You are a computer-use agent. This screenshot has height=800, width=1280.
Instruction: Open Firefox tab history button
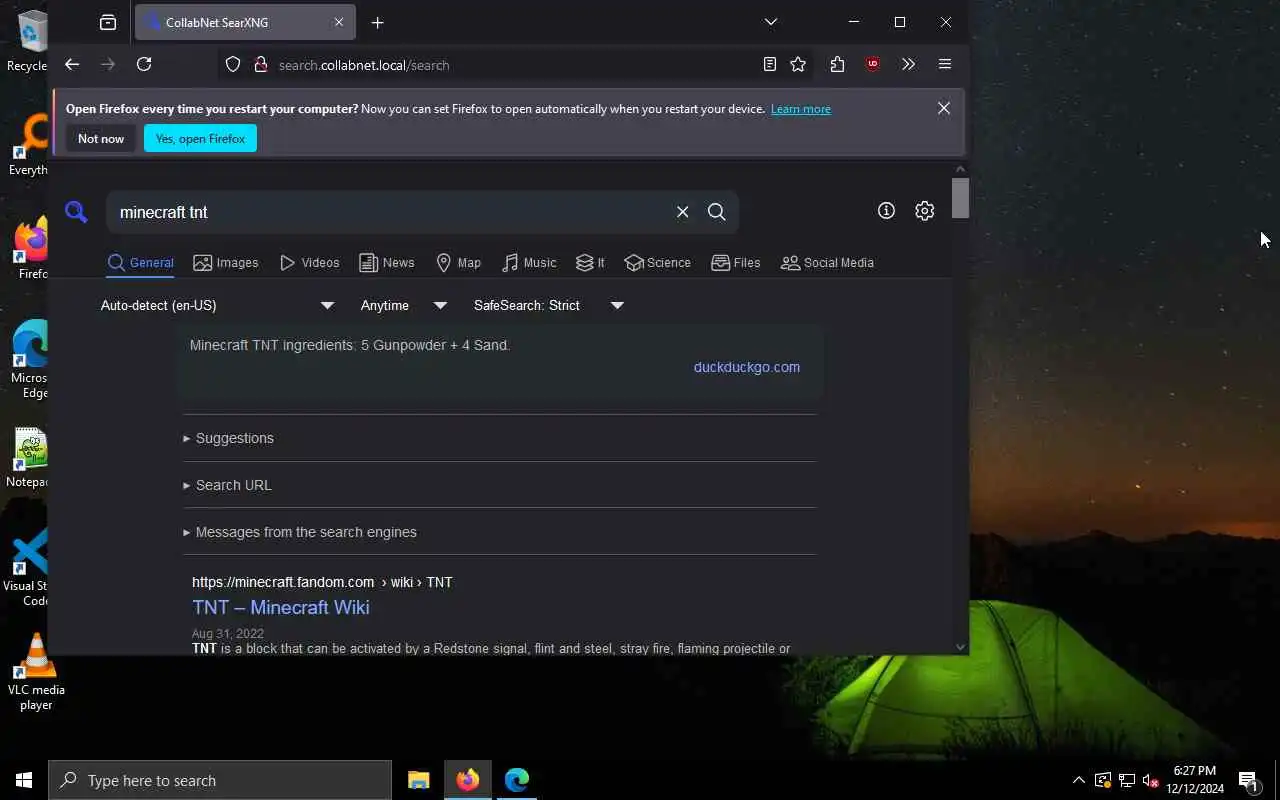coord(108,22)
